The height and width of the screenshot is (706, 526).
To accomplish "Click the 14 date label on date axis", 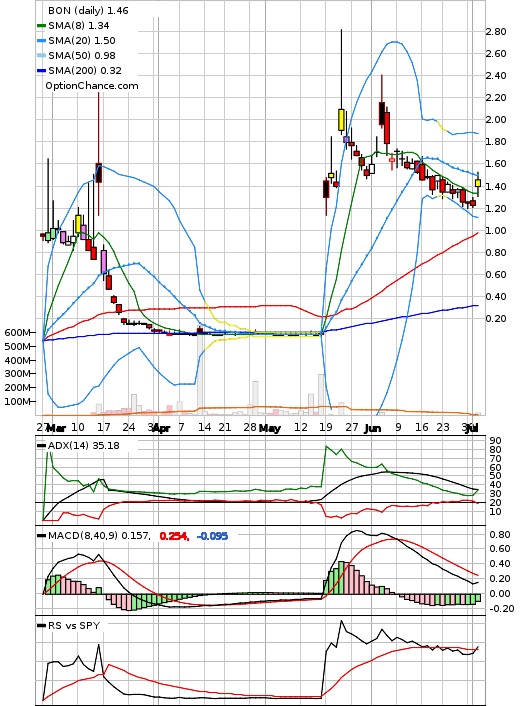I will (x=204, y=427).
